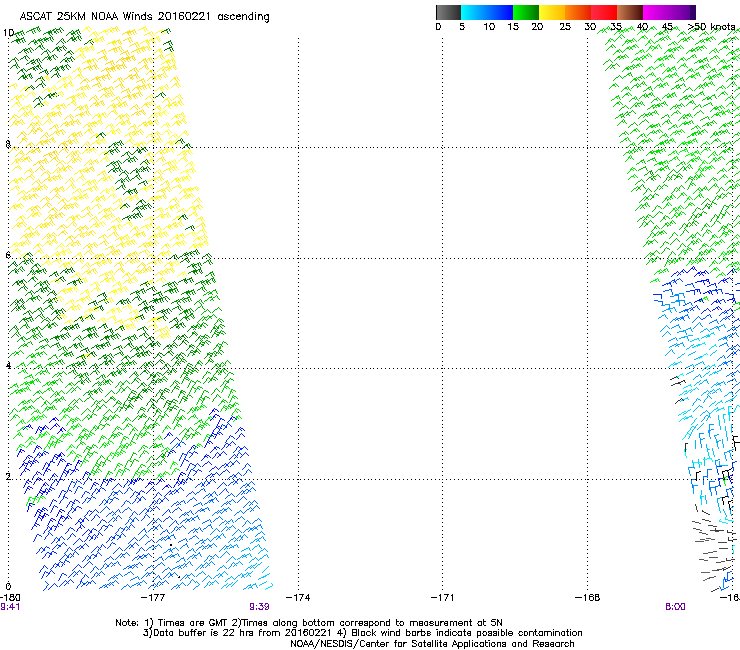Click the legend label '25'
The image size is (740, 650).
pyautogui.click(x=565, y=27)
